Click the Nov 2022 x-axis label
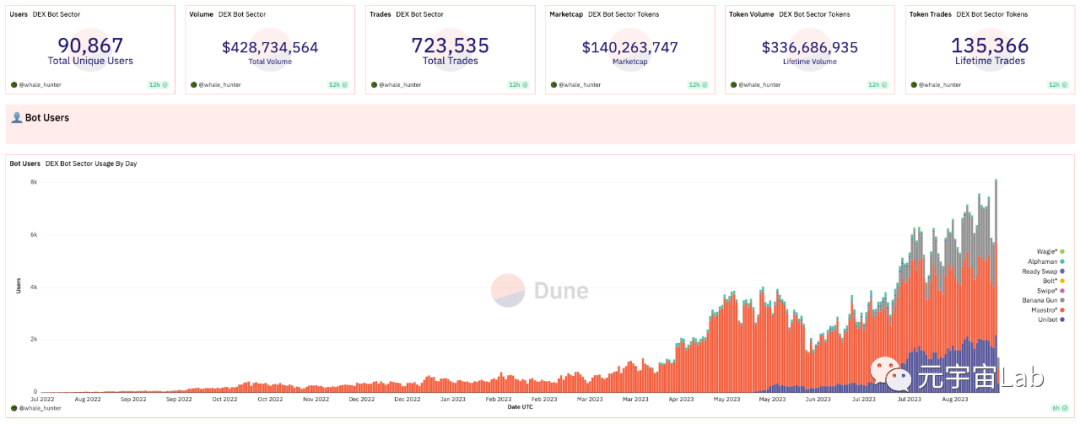This screenshot has height=424, width=1080. [316, 399]
